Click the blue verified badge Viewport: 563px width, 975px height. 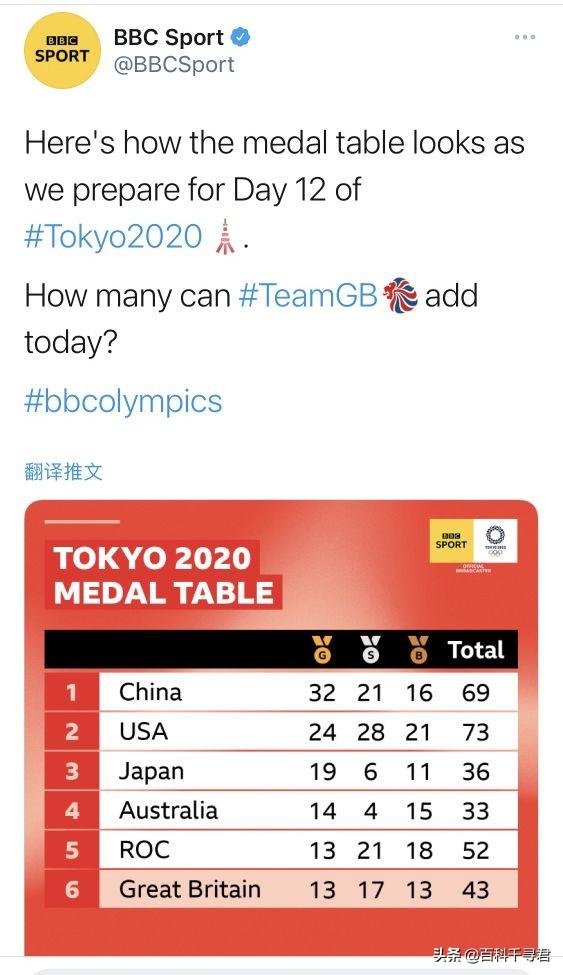[x=241, y=37]
